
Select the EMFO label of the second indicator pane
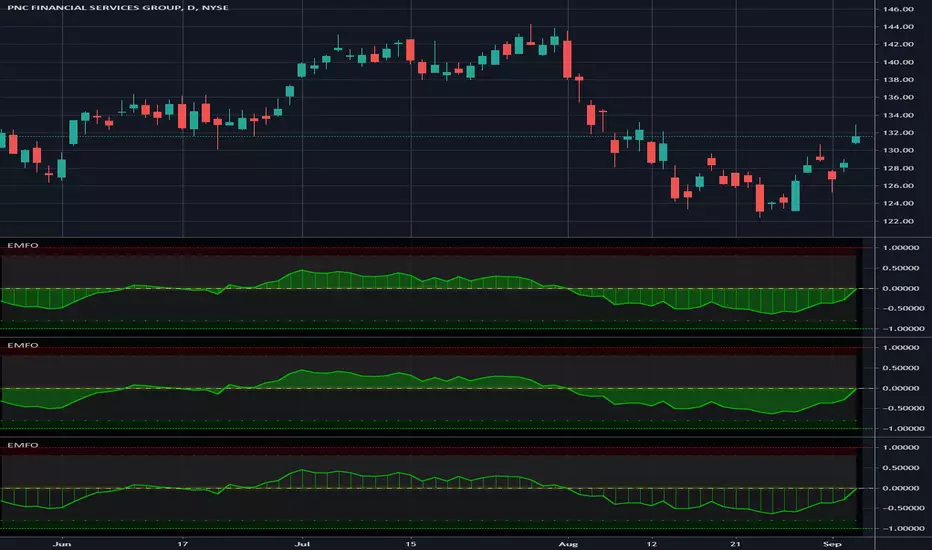pyautogui.click(x=23, y=345)
